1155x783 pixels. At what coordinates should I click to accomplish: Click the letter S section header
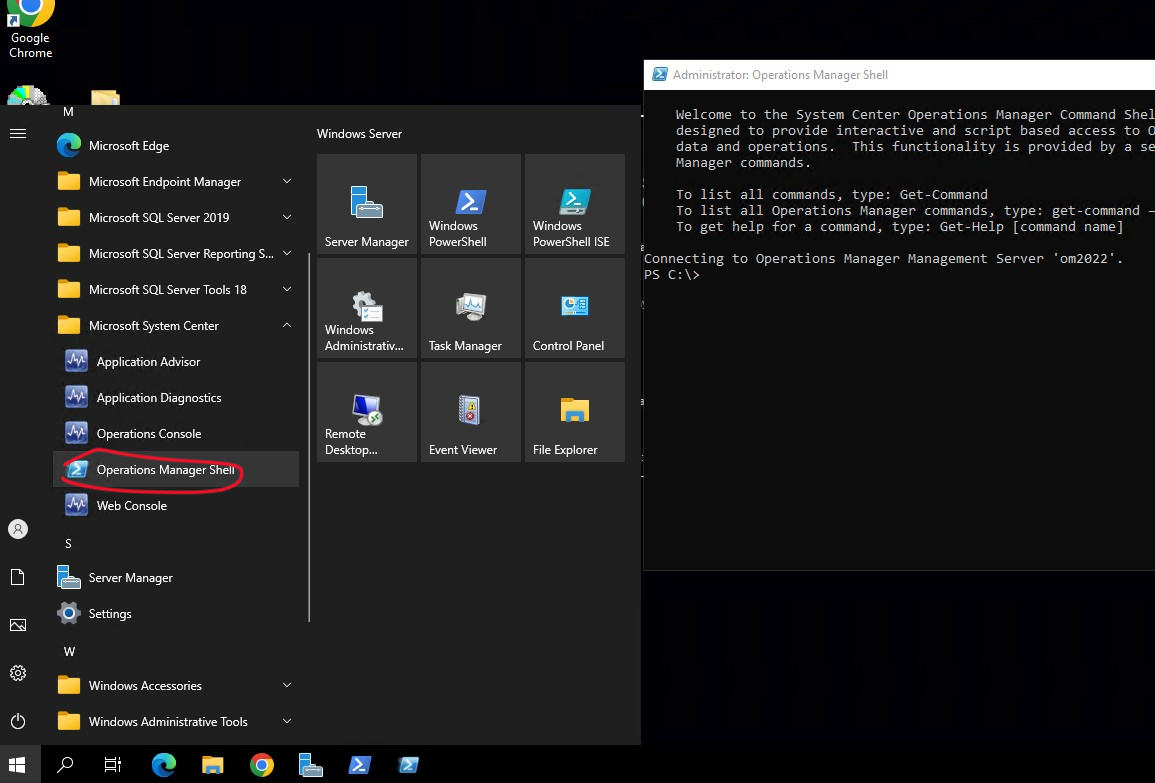coord(69,544)
